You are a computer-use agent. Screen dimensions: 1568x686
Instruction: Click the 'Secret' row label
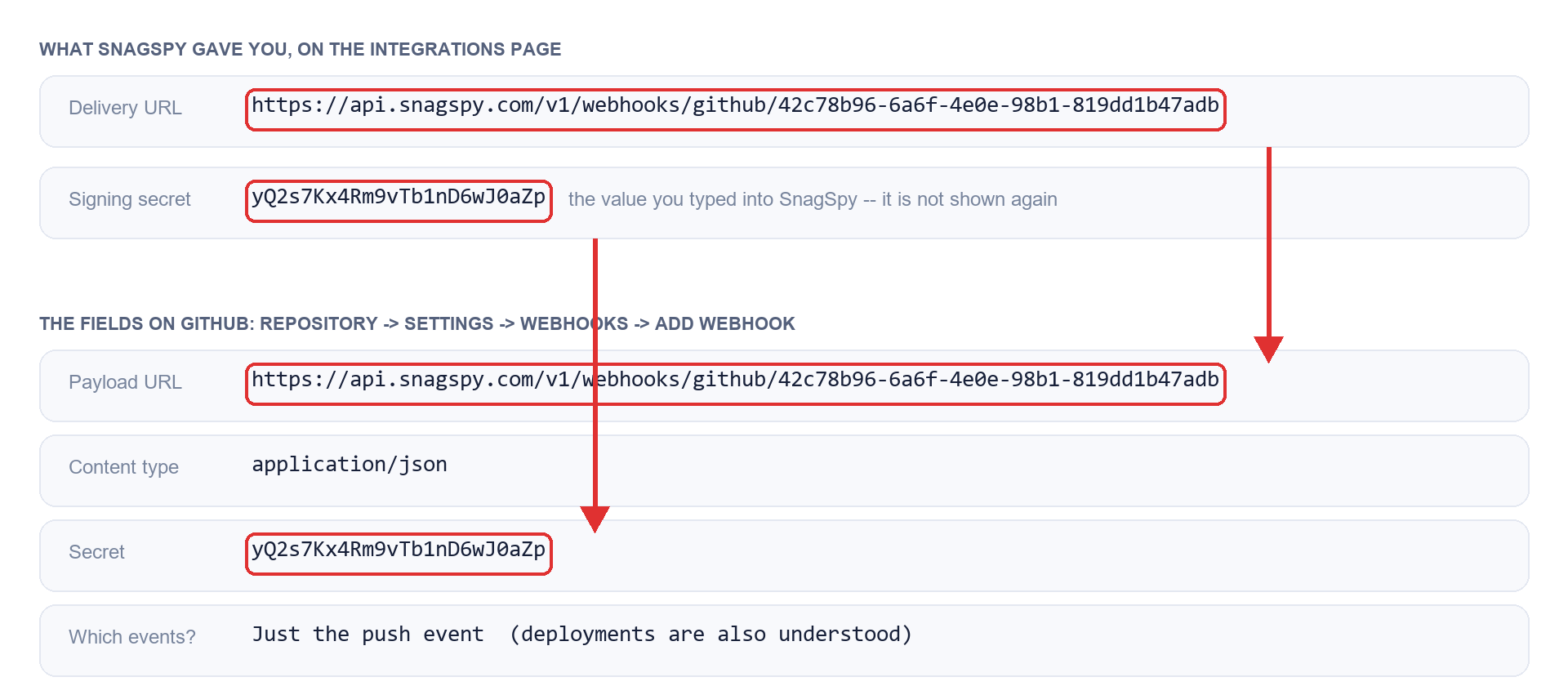tap(96, 552)
